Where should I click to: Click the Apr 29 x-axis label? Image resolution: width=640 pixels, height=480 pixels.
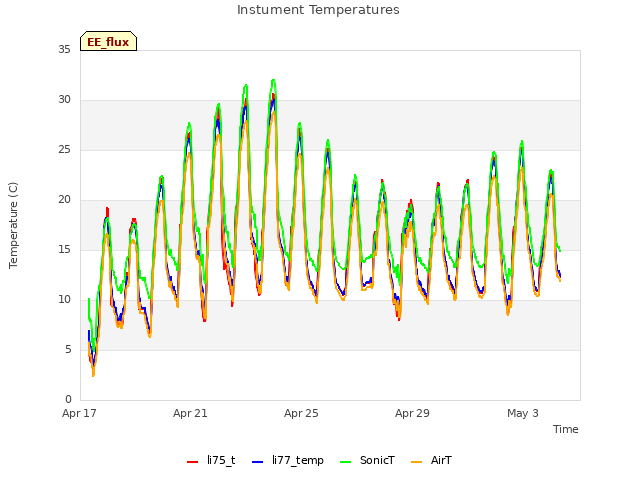tap(412, 413)
